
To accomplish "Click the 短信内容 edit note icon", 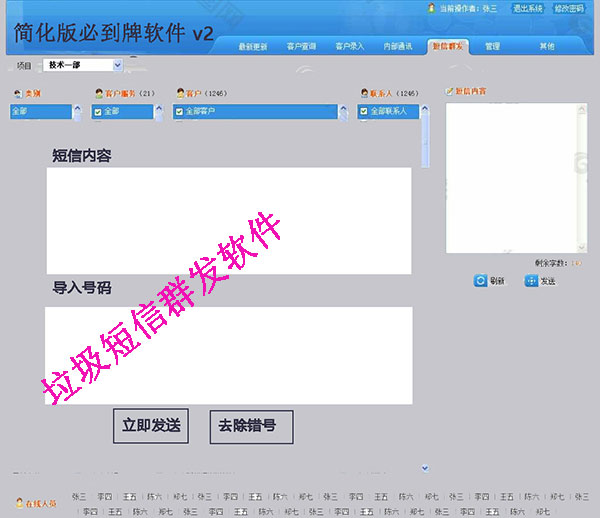I will [449, 91].
